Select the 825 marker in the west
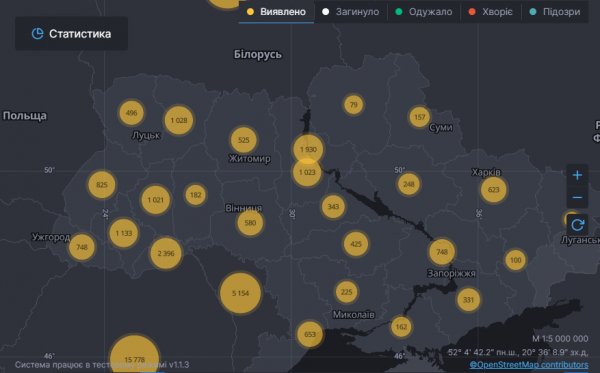The image size is (600, 373). (x=101, y=185)
